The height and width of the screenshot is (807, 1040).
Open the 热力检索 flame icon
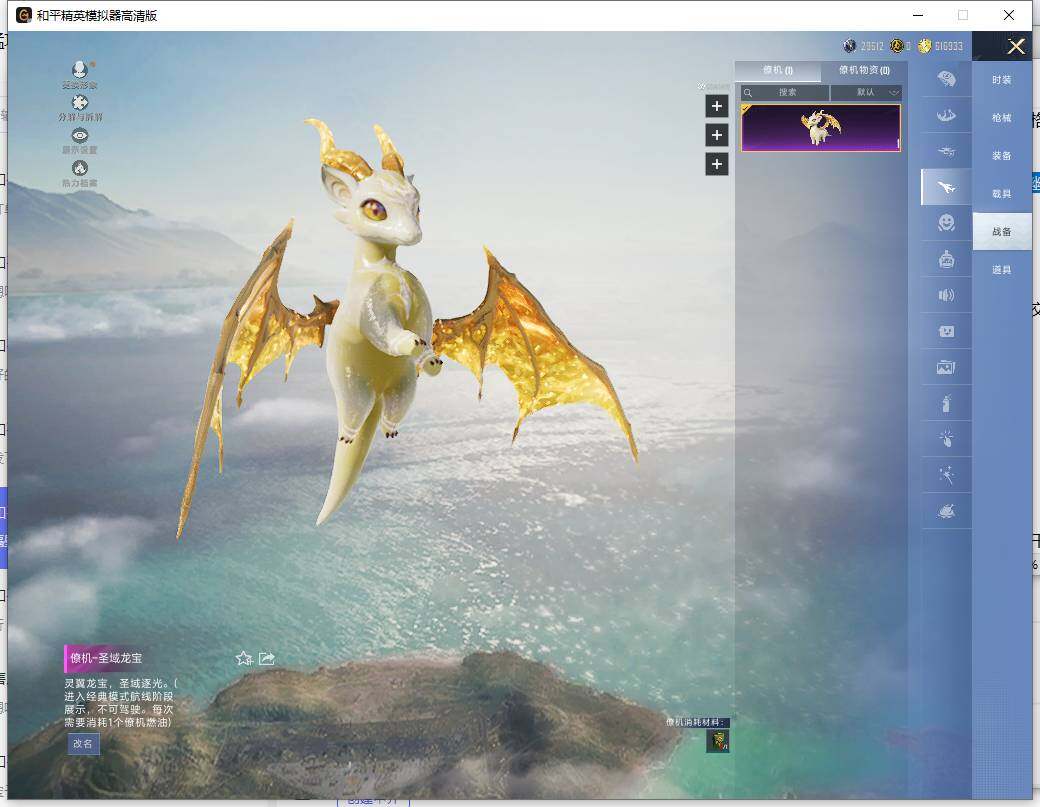click(x=80, y=169)
